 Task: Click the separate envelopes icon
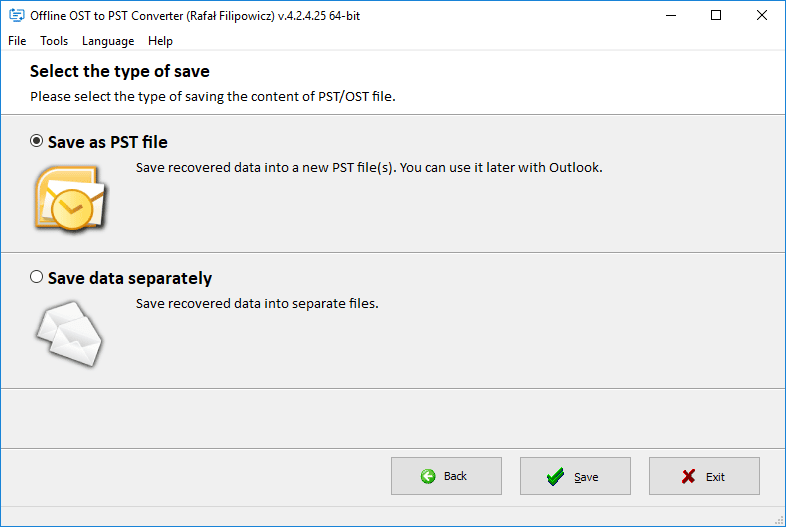pyautogui.click(x=69, y=334)
